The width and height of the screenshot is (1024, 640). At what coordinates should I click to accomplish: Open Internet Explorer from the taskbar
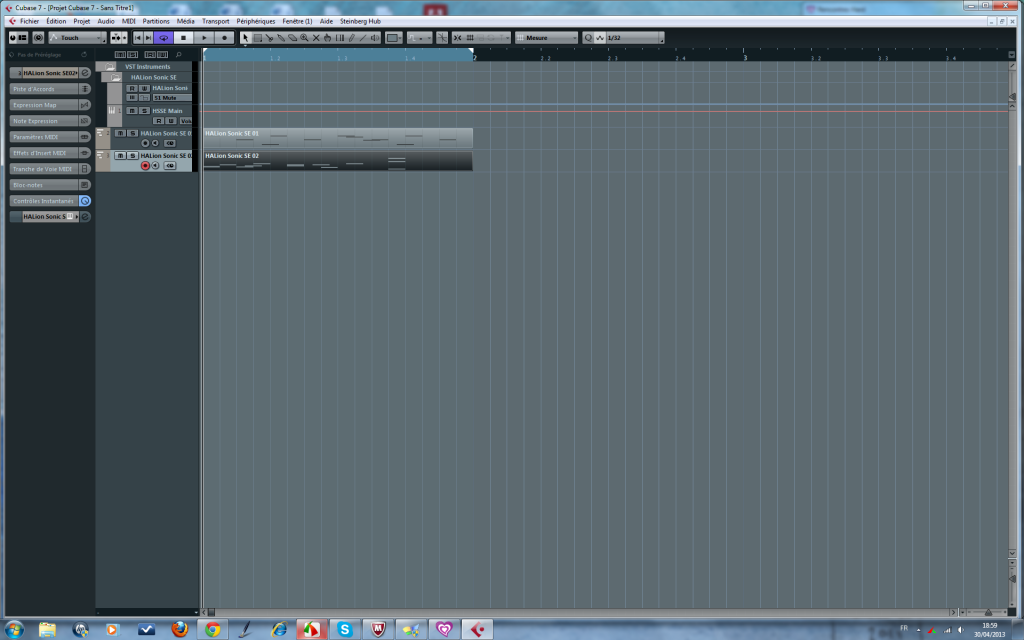[x=279, y=630]
